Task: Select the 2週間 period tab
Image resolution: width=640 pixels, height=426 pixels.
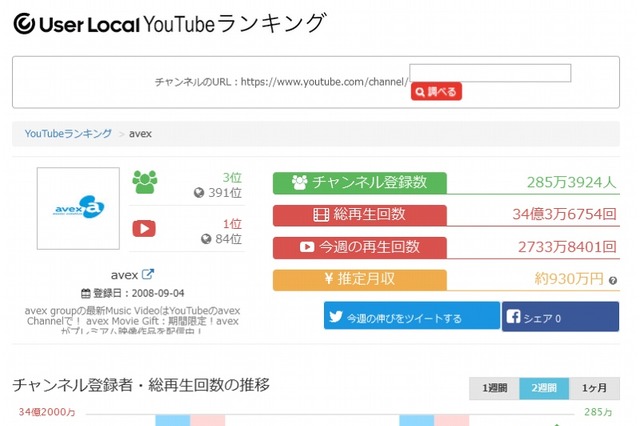Action: (544, 388)
